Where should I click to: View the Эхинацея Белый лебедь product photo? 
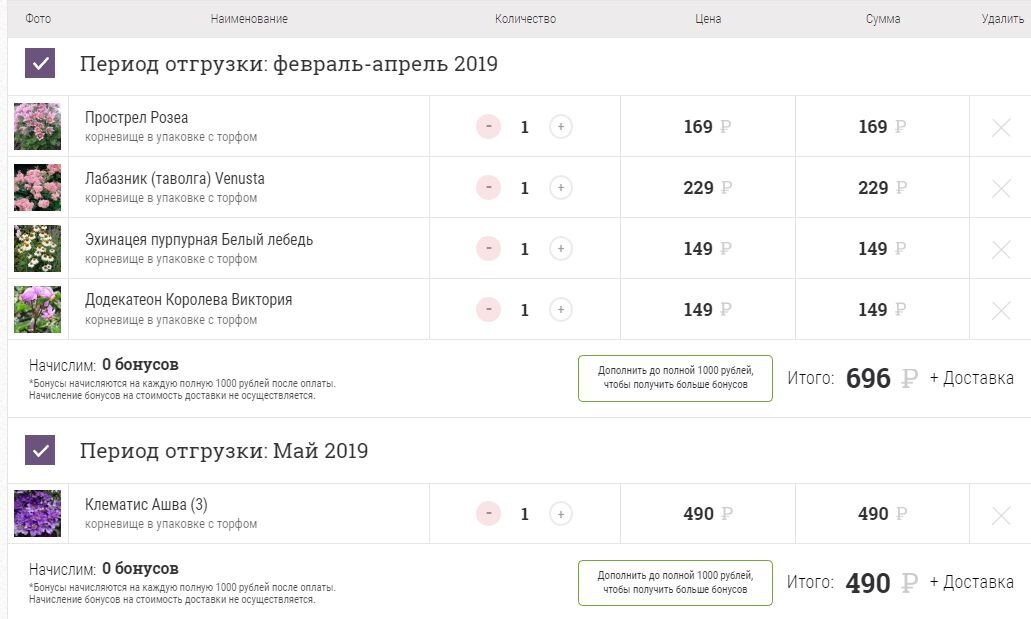point(37,247)
